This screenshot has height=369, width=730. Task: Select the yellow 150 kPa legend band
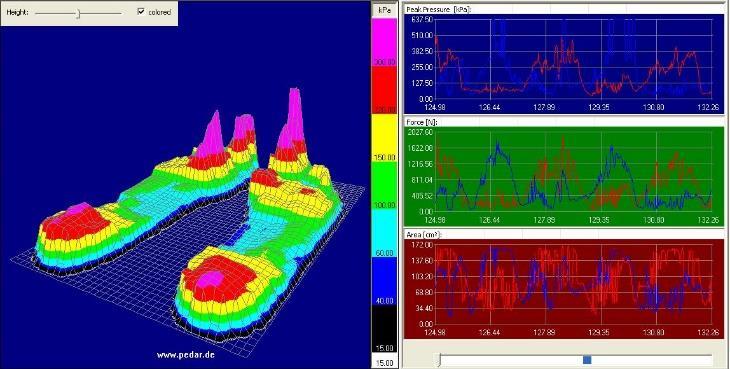[x=384, y=137]
